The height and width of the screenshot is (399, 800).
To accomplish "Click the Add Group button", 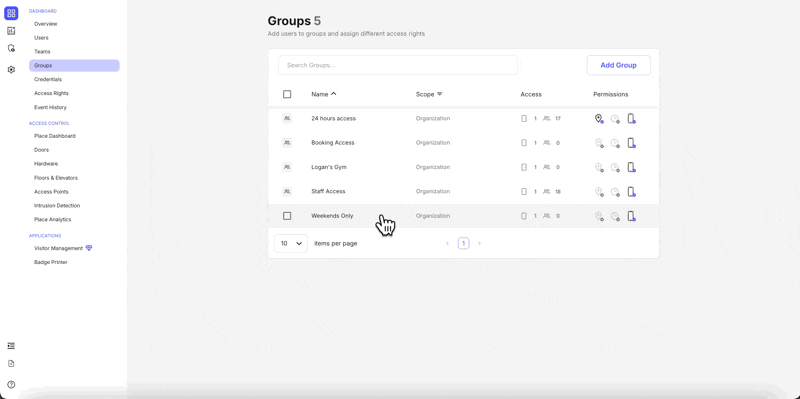I will (618, 65).
